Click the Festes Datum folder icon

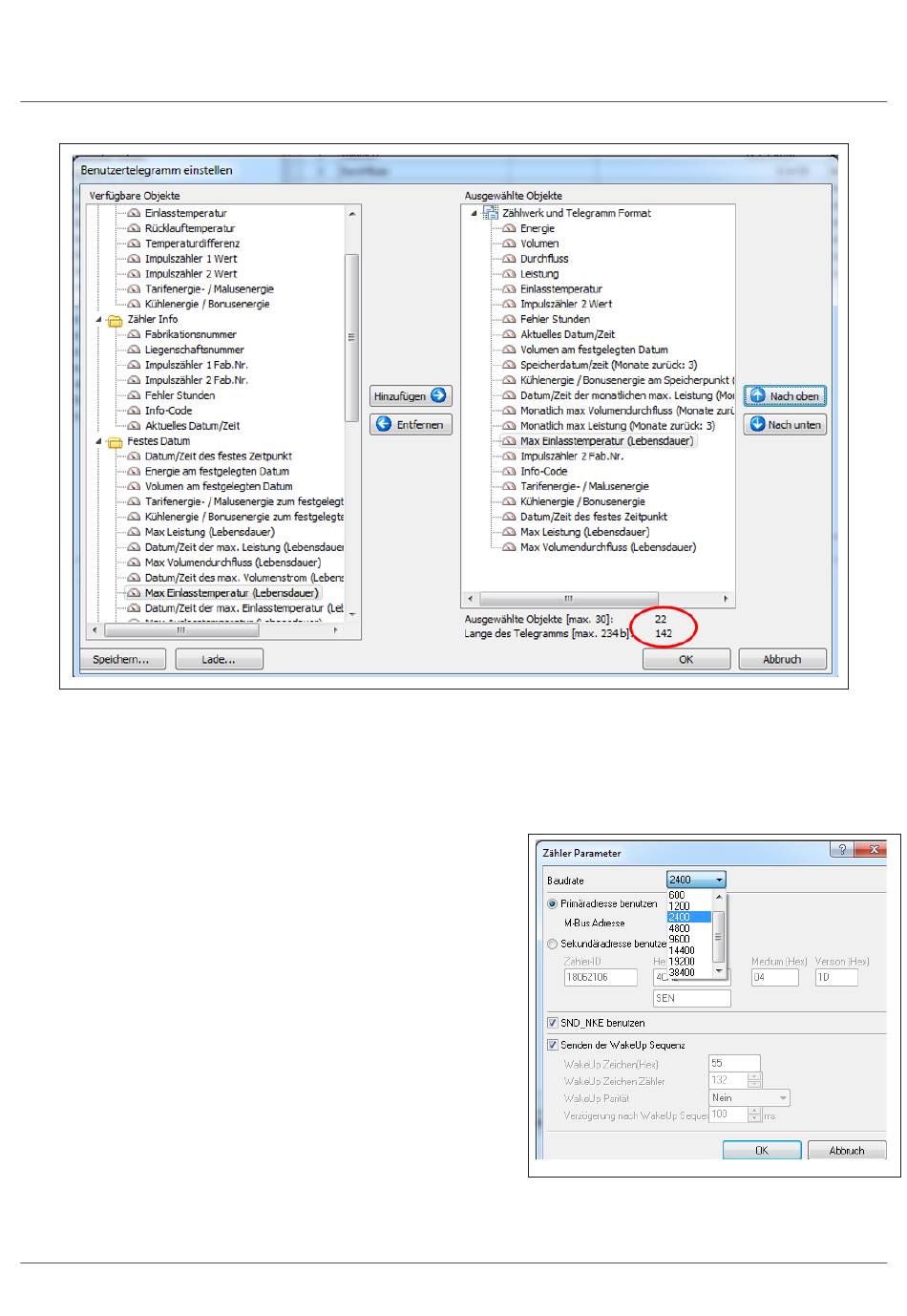pos(116,442)
